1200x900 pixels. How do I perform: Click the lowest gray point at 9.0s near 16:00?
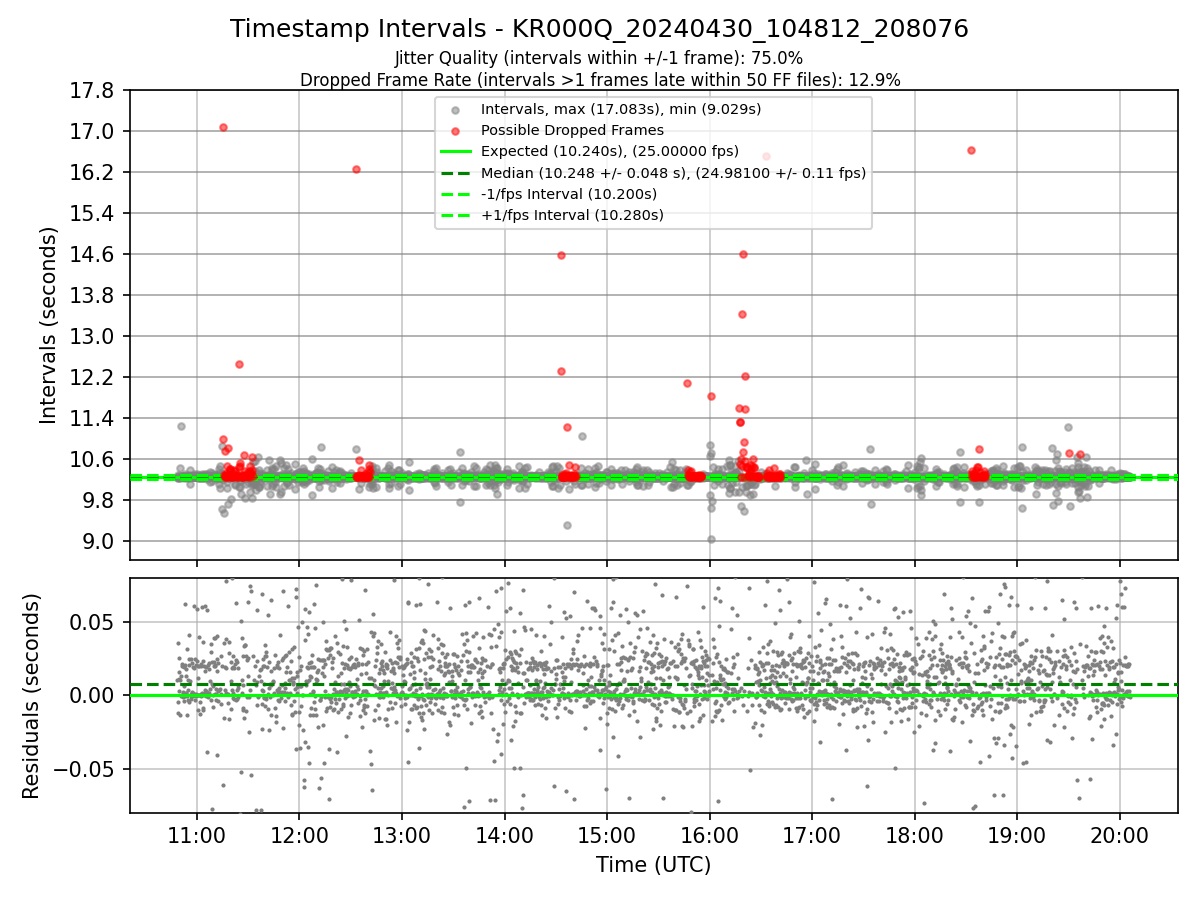[x=711, y=539]
